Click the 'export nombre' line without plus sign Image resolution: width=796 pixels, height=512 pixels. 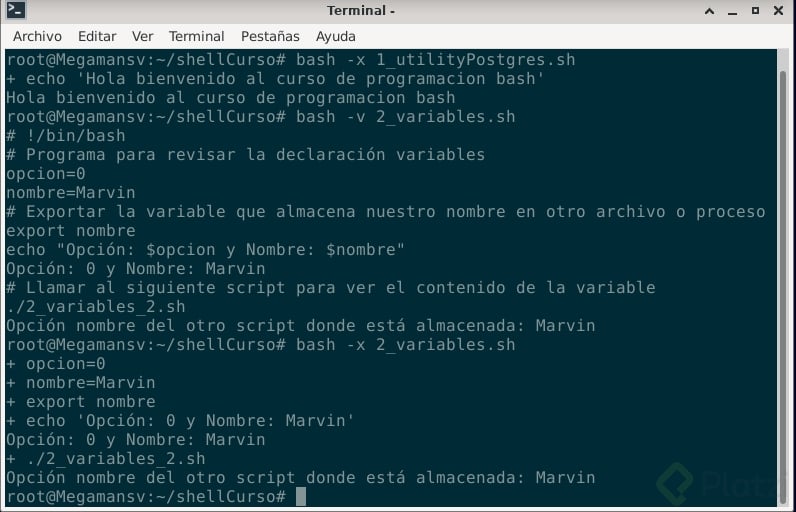(x=71, y=231)
